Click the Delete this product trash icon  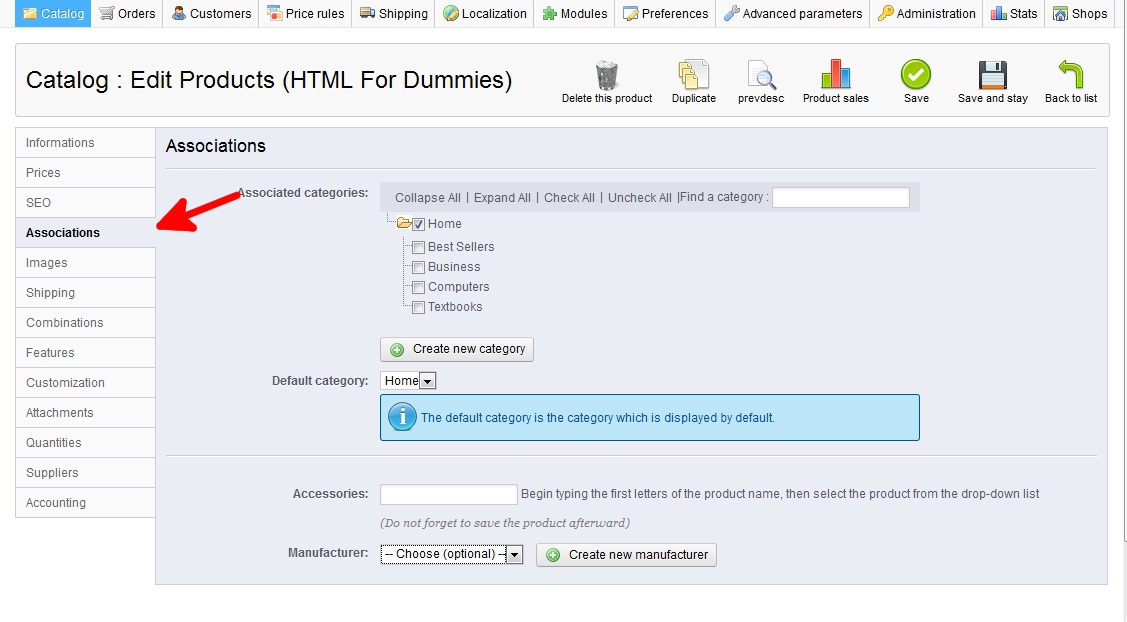[x=606, y=76]
